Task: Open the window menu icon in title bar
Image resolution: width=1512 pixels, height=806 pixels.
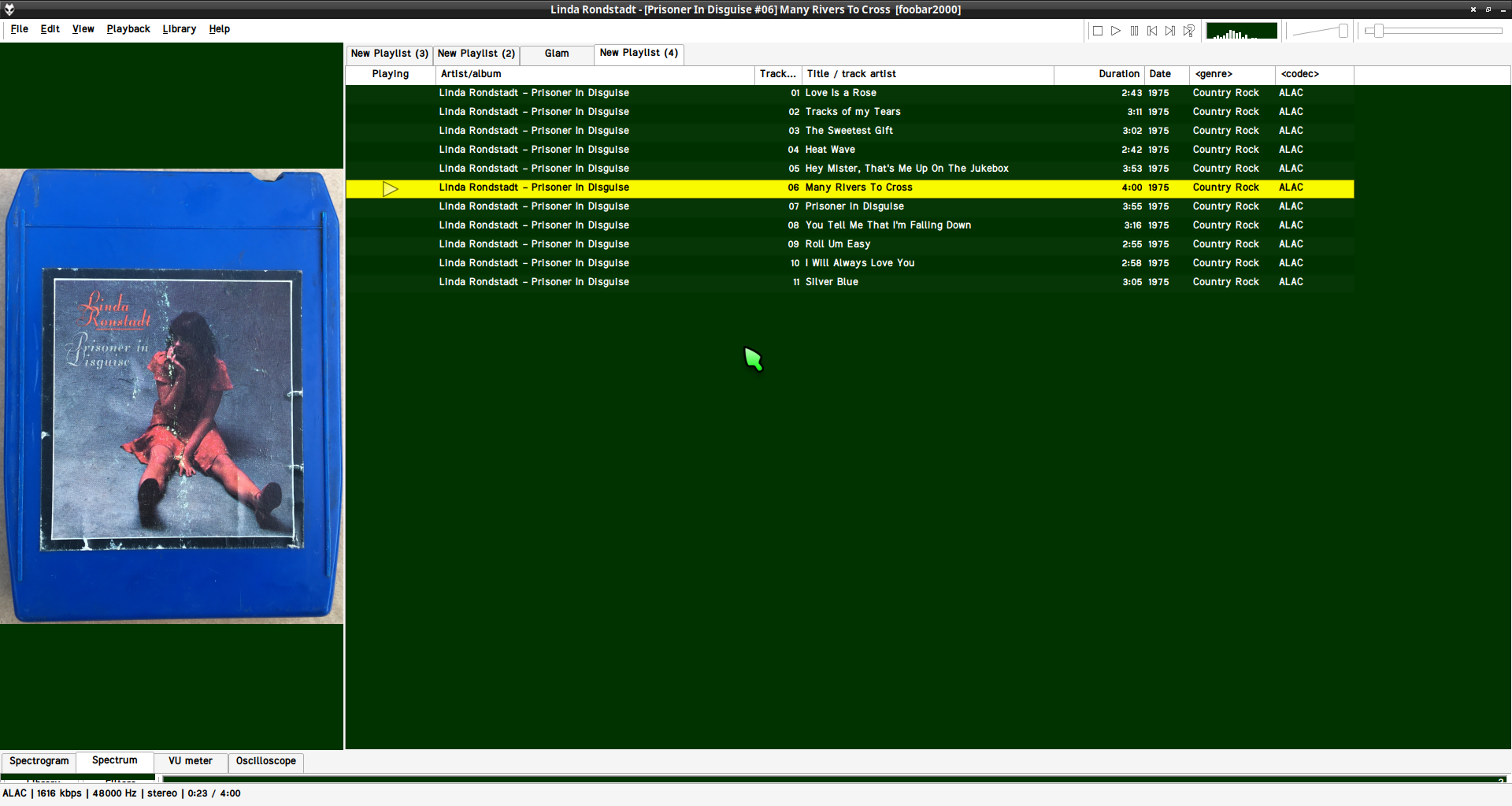Action: click(9, 9)
